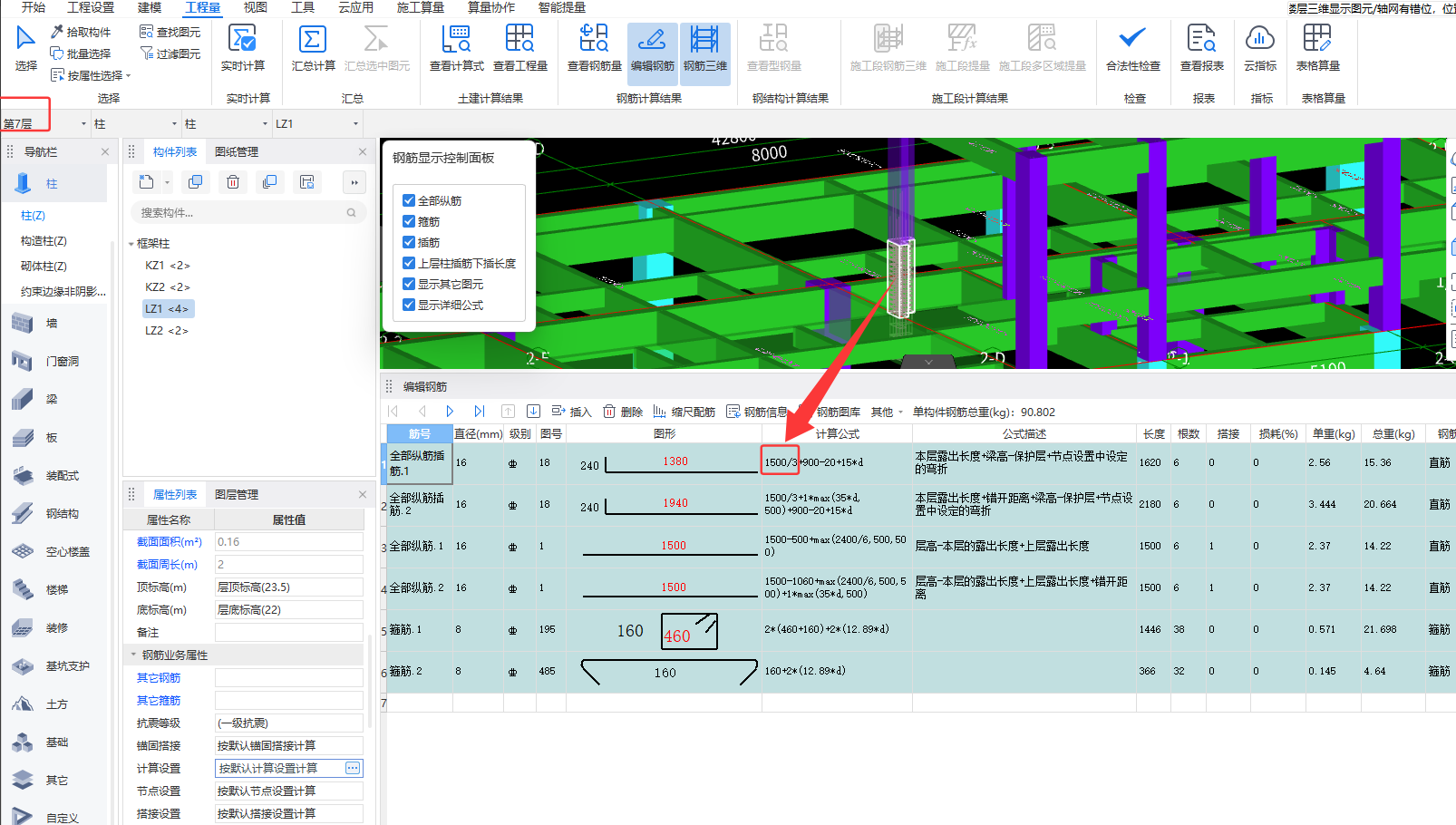
Task: Go to next rebar row arrow
Action: tap(450, 412)
